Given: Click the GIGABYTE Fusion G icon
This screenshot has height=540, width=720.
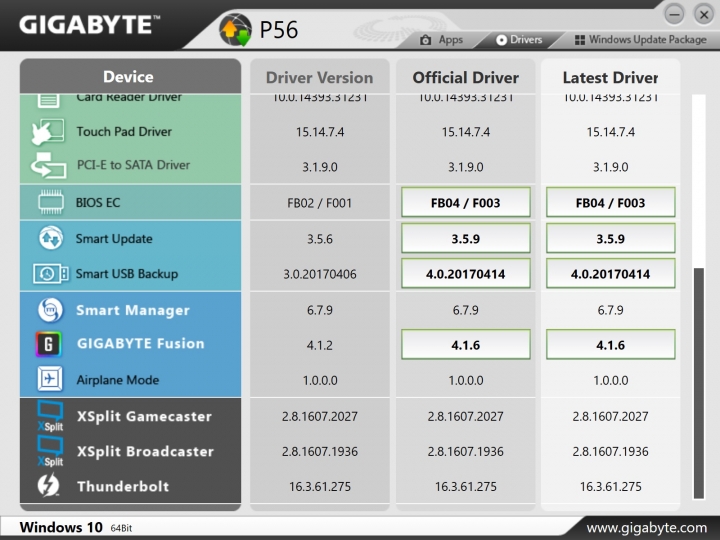Looking at the screenshot, I should pos(49,344).
